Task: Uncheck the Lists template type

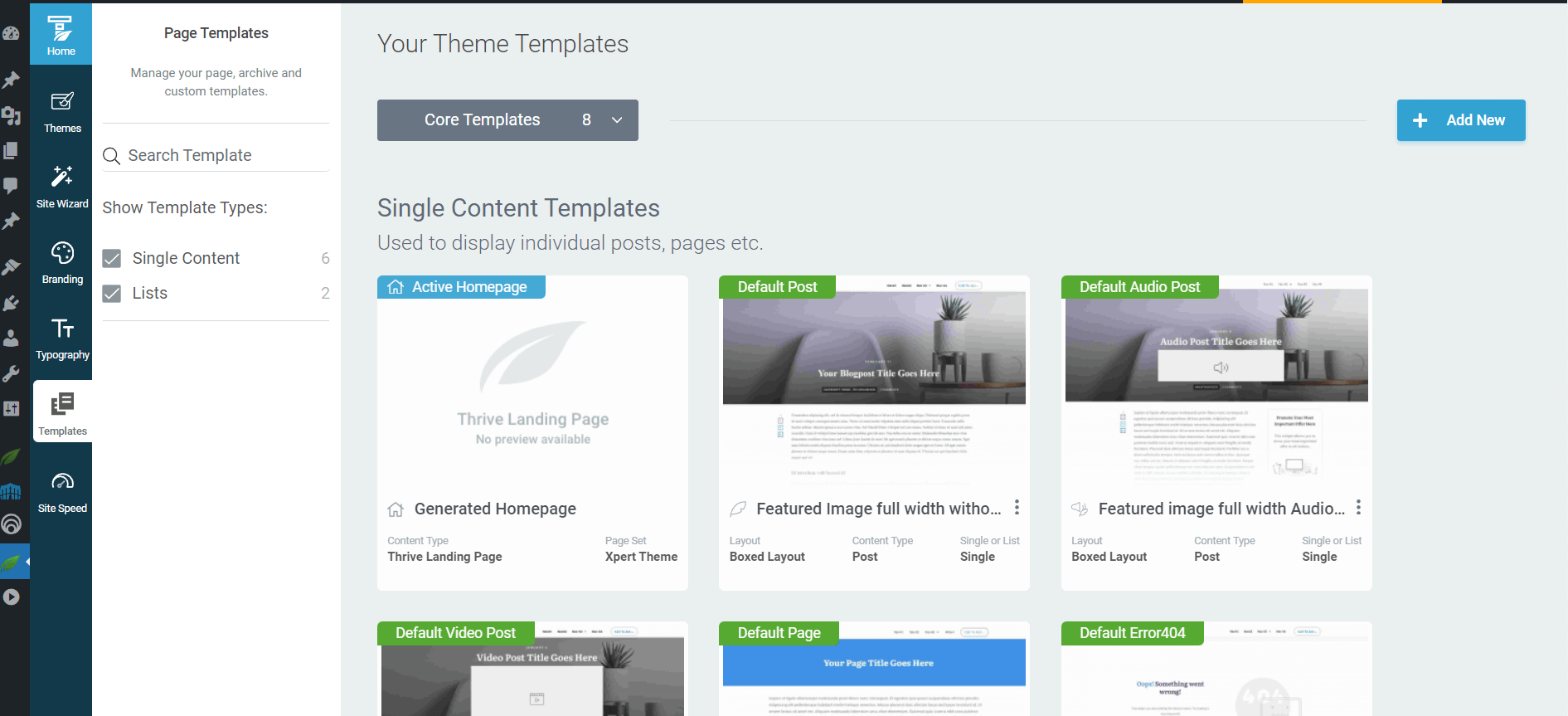Action: pyautogui.click(x=112, y=294)
